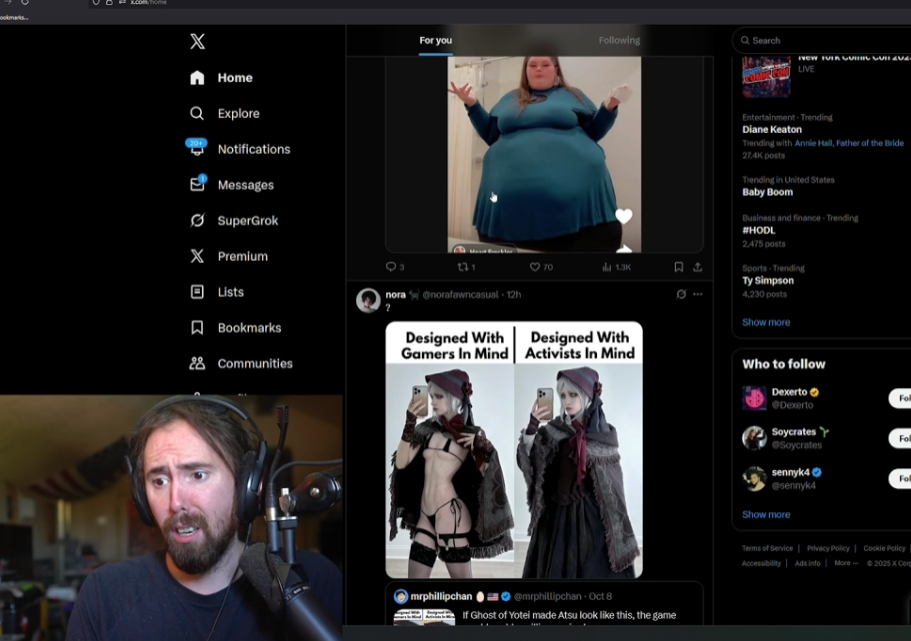Screen dimensions: 911x641
Task: Open the SuperGrok menu label
Action: click(x=248, y=220)
